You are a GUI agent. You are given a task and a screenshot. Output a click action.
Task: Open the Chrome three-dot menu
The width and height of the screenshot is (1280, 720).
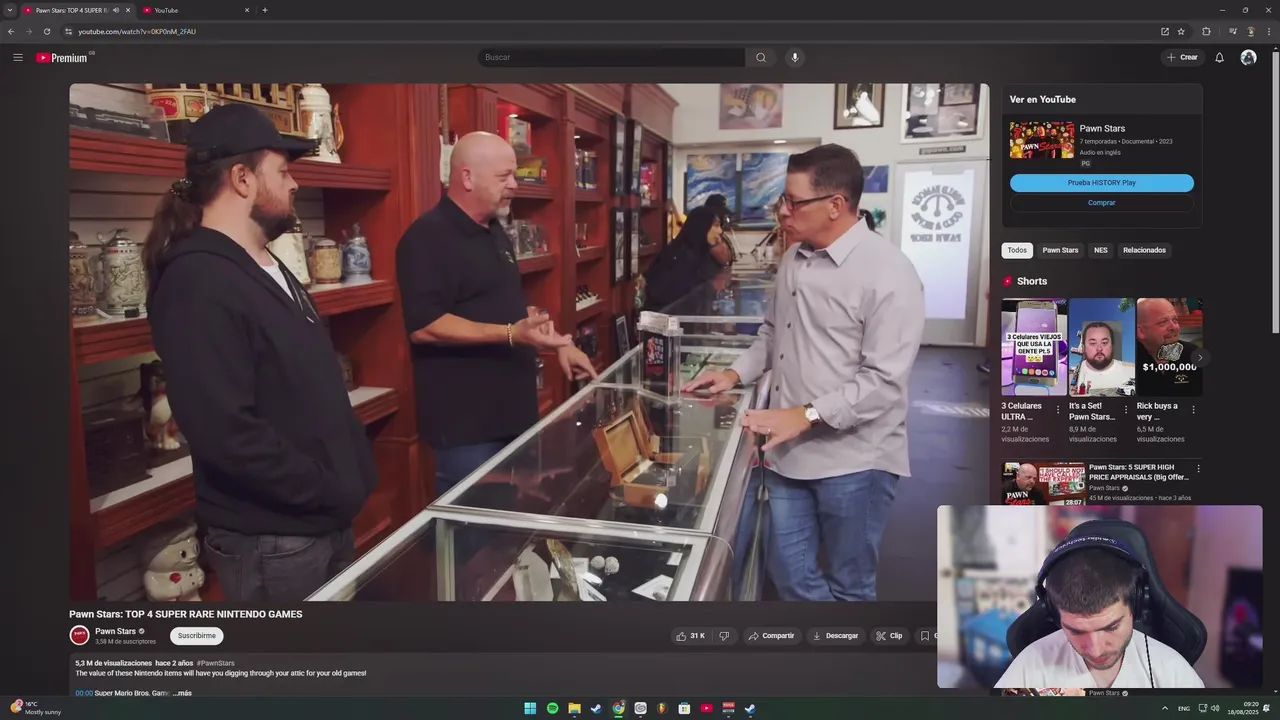(1267, 31)
